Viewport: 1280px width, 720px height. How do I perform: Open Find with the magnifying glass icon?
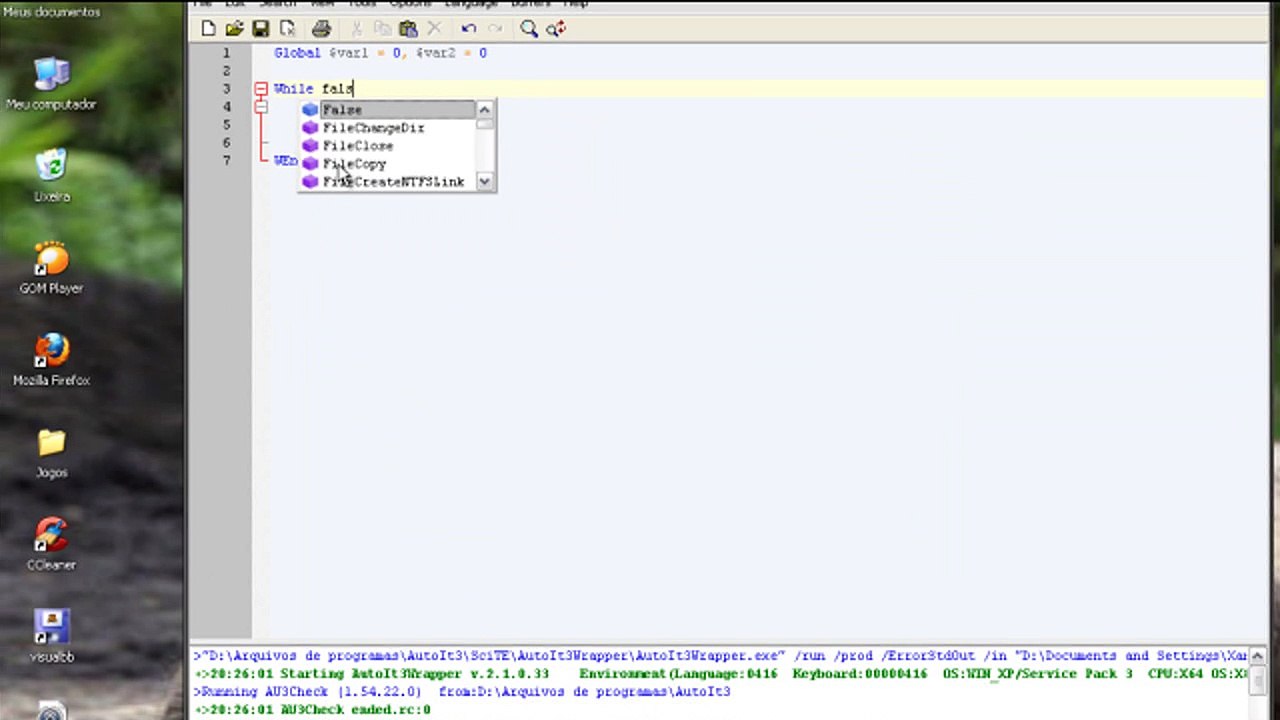(x=529, y=29)
